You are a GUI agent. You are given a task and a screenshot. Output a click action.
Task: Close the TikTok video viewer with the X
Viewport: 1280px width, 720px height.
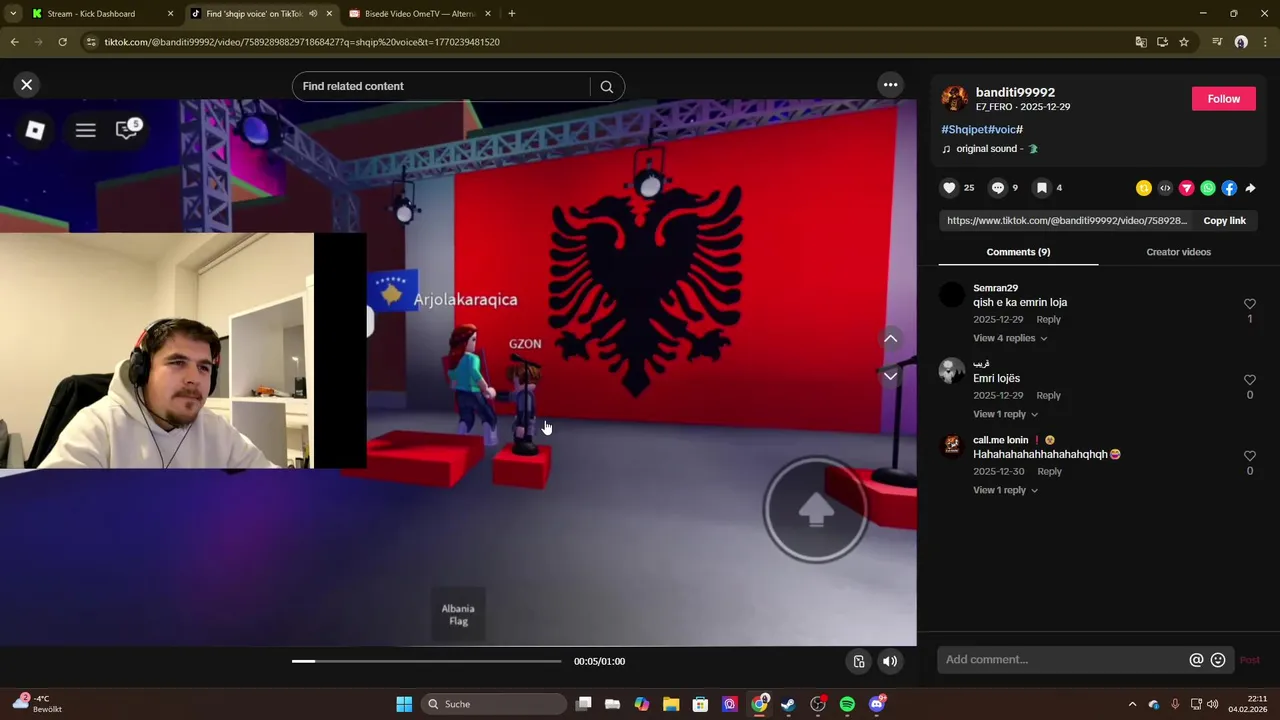pos(27,85)
